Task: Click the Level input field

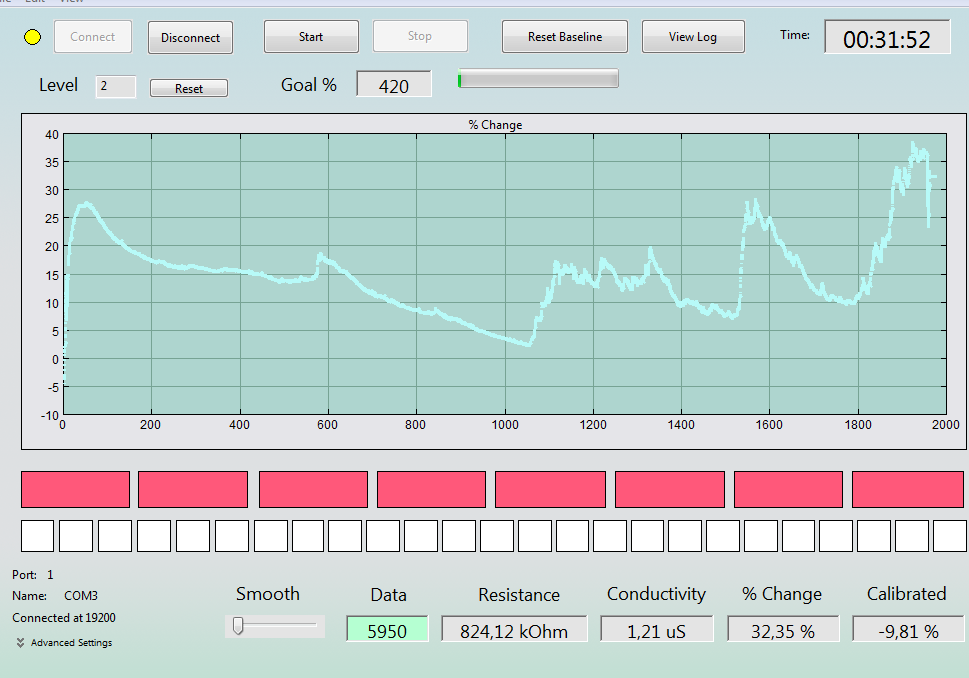Action: (x=116, y=87)
